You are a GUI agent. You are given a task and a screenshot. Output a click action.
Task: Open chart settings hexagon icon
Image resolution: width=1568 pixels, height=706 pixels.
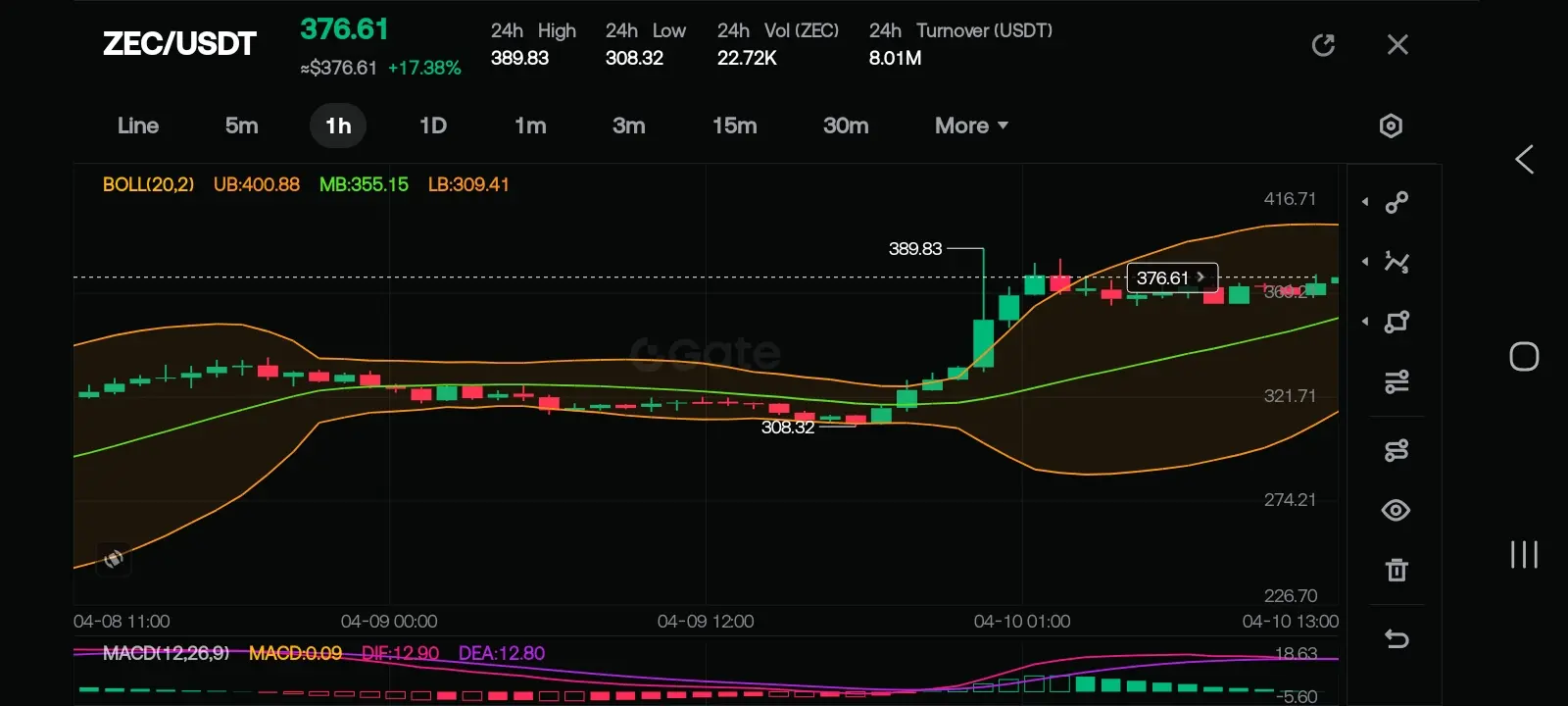click(x=1391, y=126)
